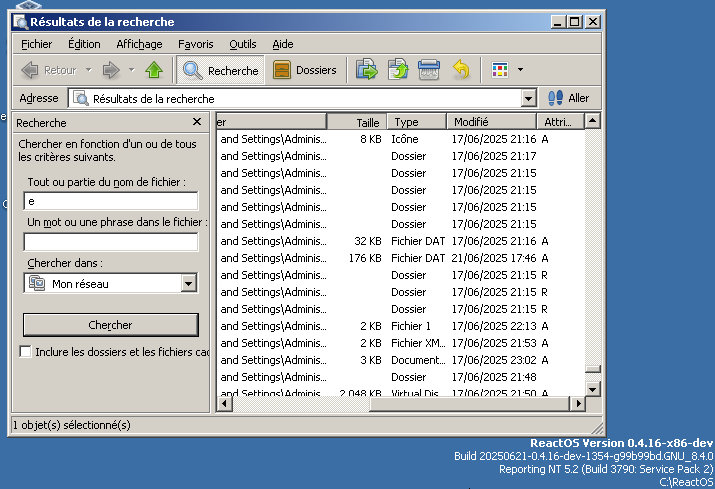Click the Up one level green arrow

[x=154, y=70]
